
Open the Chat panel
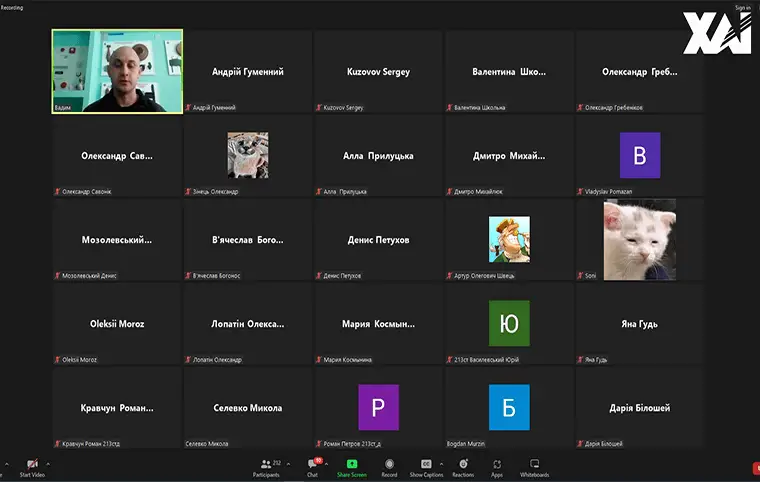coord(313,466)
